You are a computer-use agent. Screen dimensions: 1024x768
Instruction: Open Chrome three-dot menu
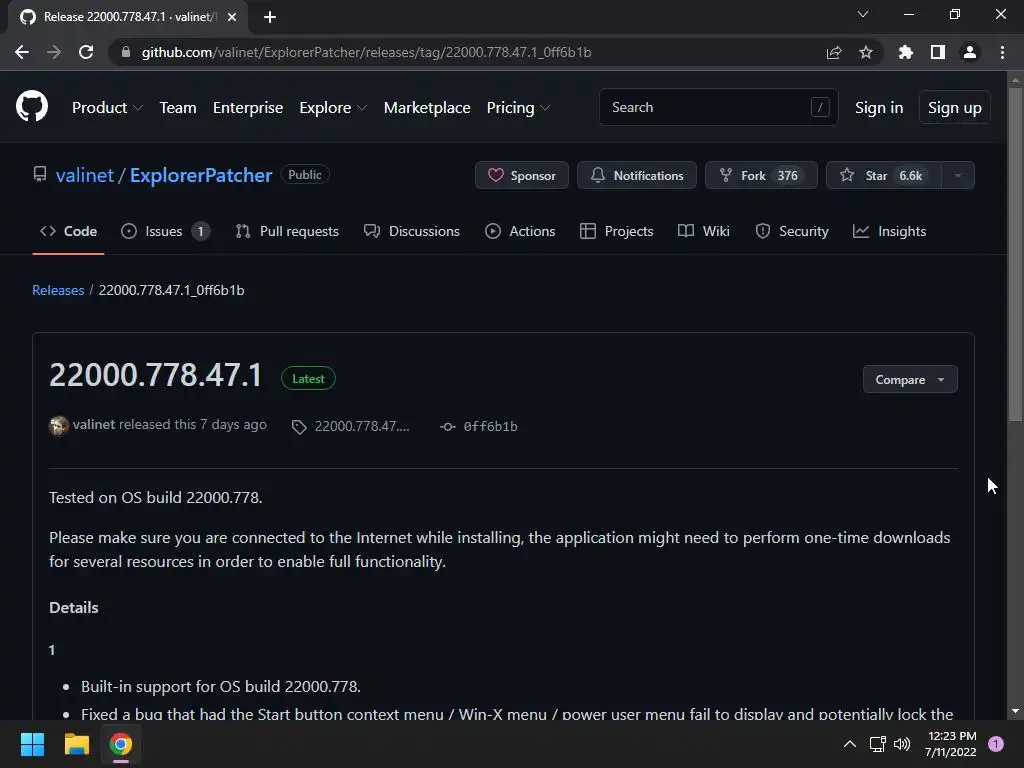coord(1002,52)
